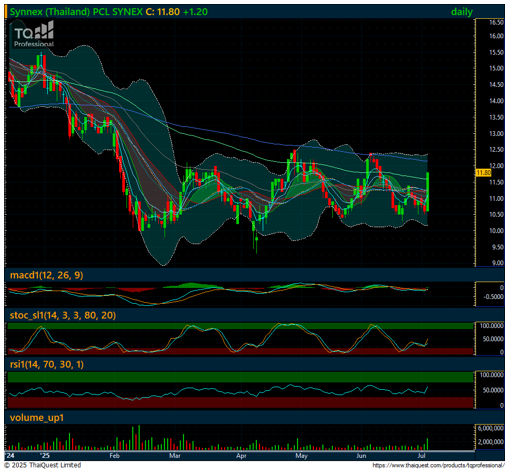
Task: Click the 6,000,000 volume axis label
Action: click(x=490, y=428)
